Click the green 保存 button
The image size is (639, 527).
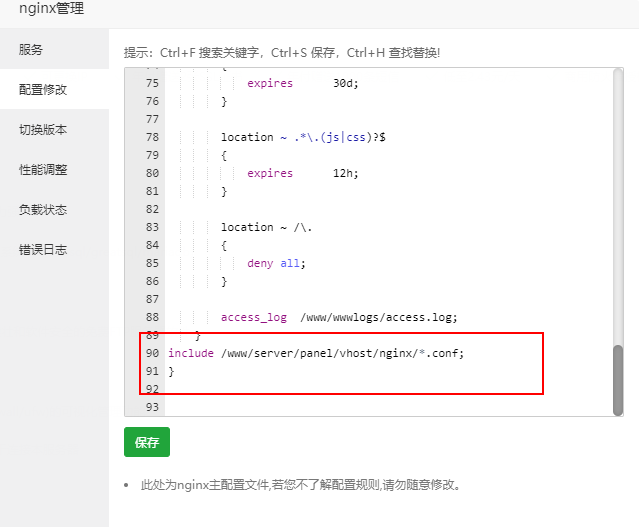click(147, 442)
